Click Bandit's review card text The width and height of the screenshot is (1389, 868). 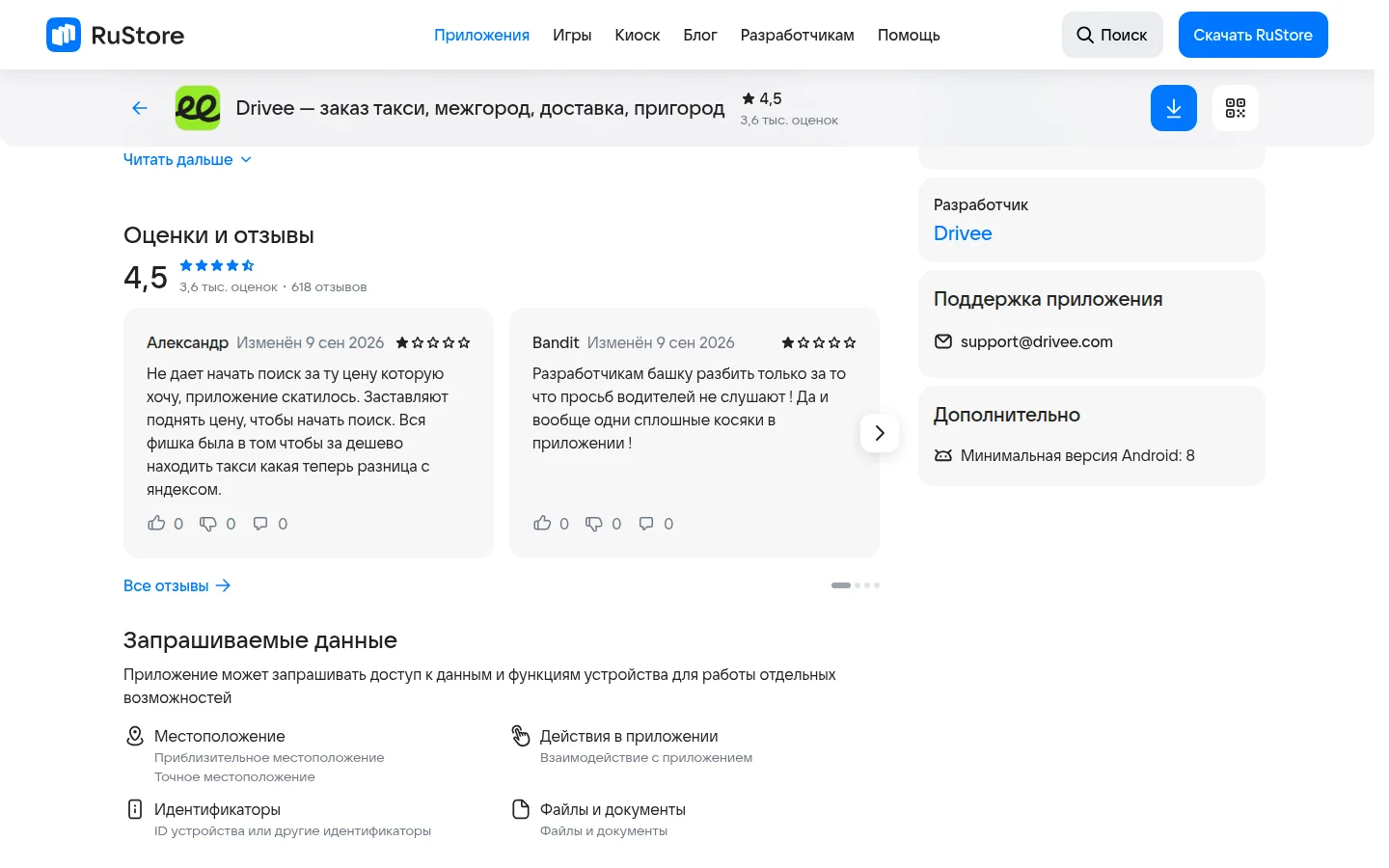click(689, 408)
